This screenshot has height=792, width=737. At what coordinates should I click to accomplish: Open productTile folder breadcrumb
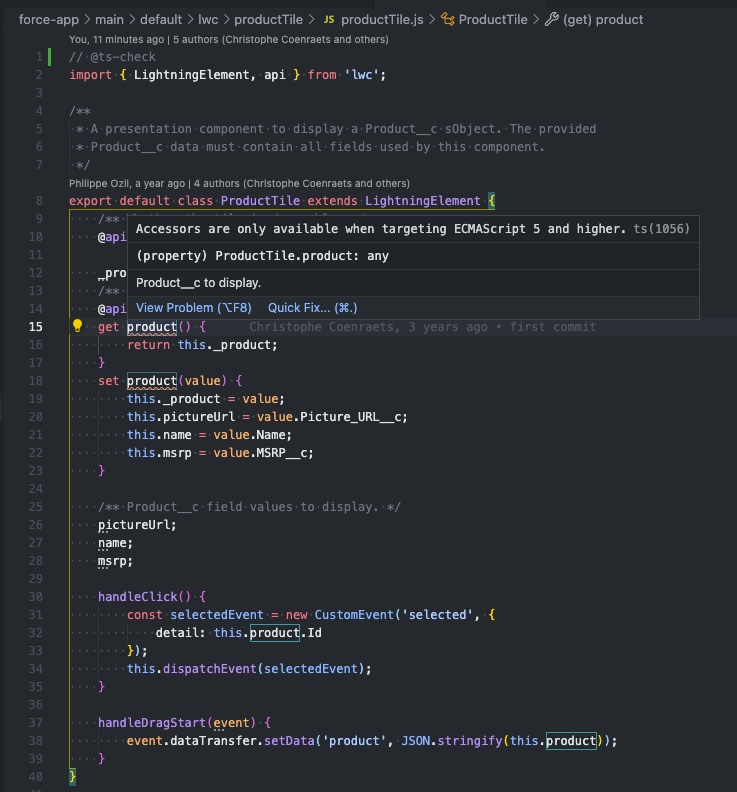click(x=268, y=20)
